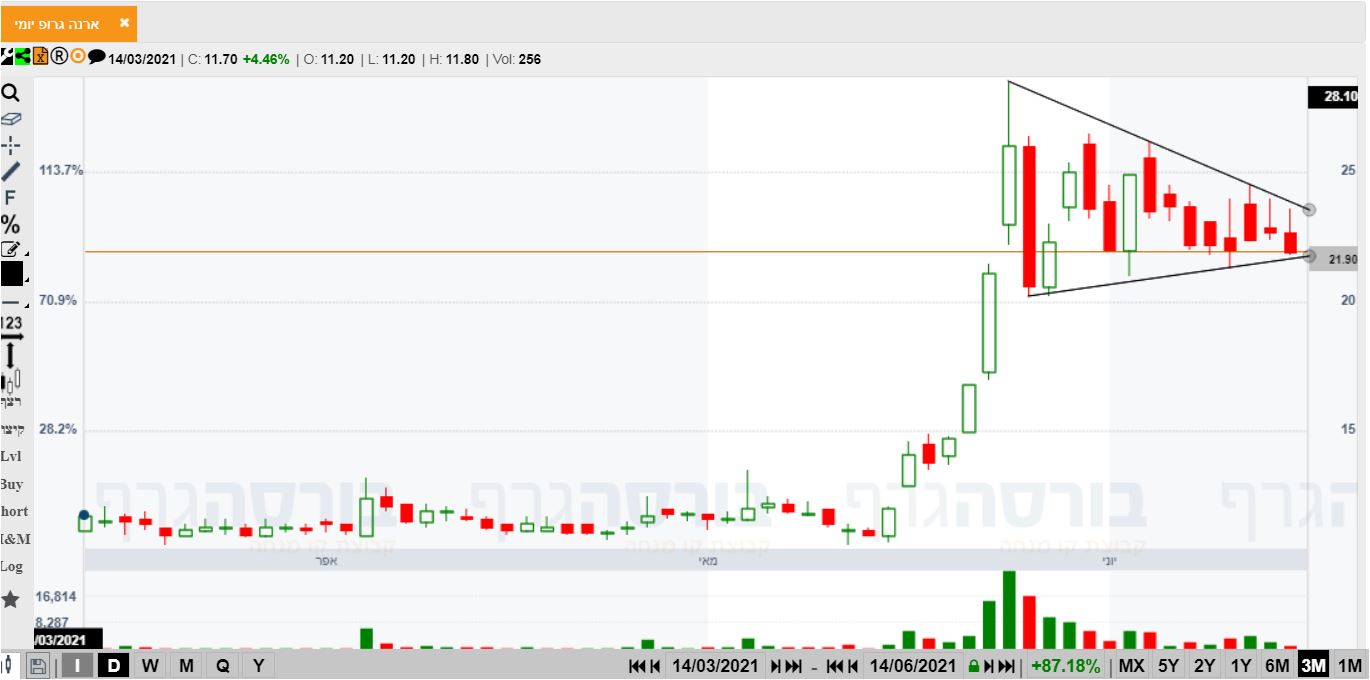Toggle the green lock icon
Screen dimensions: 1370x680
[973, 667]
